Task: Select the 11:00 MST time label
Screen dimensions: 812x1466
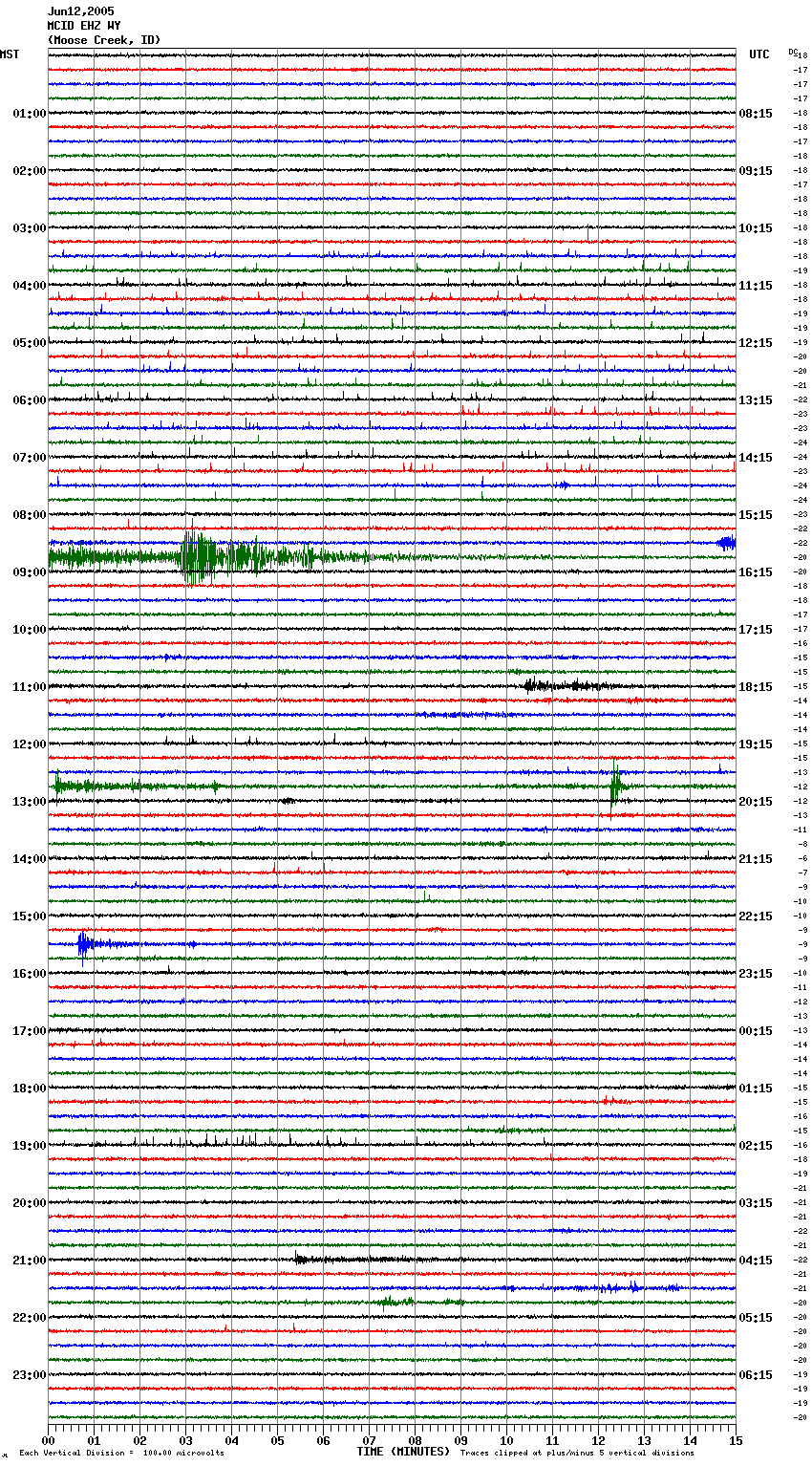Action: (x=29, y=687)
